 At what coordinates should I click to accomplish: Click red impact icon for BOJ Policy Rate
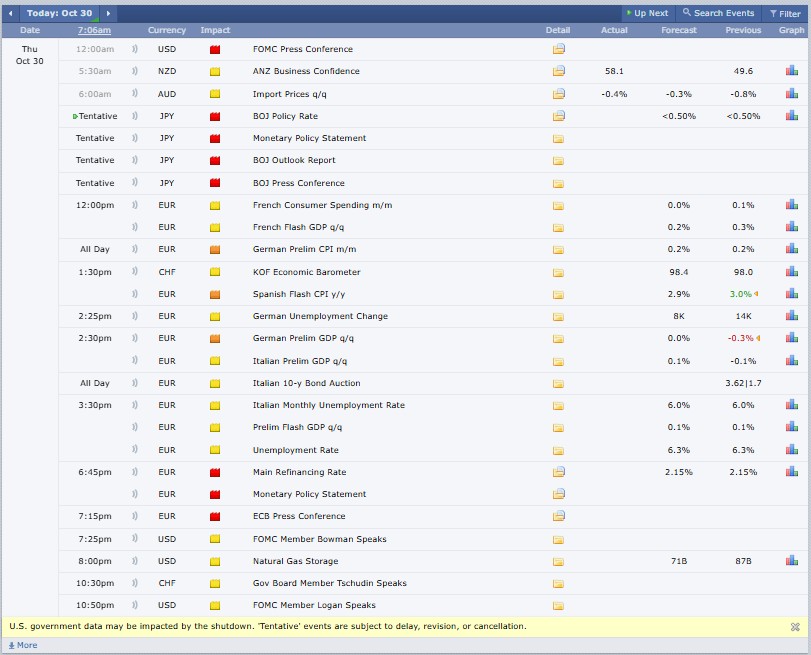point(215,116)
